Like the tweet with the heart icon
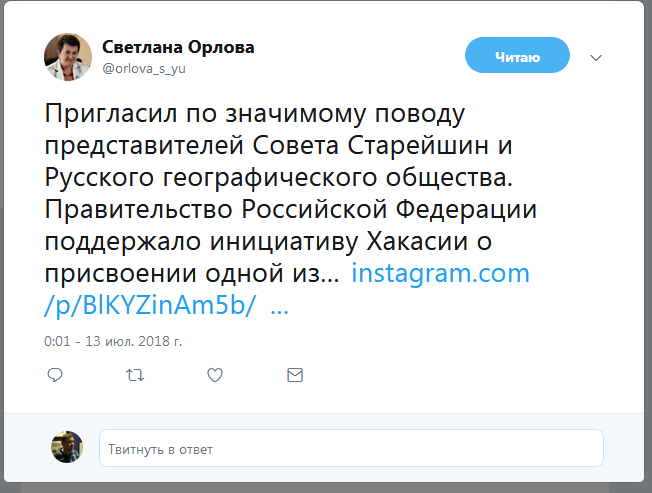The width and height of the screenshot is (652, 493). pyautogui.click(x=215, y=375)
